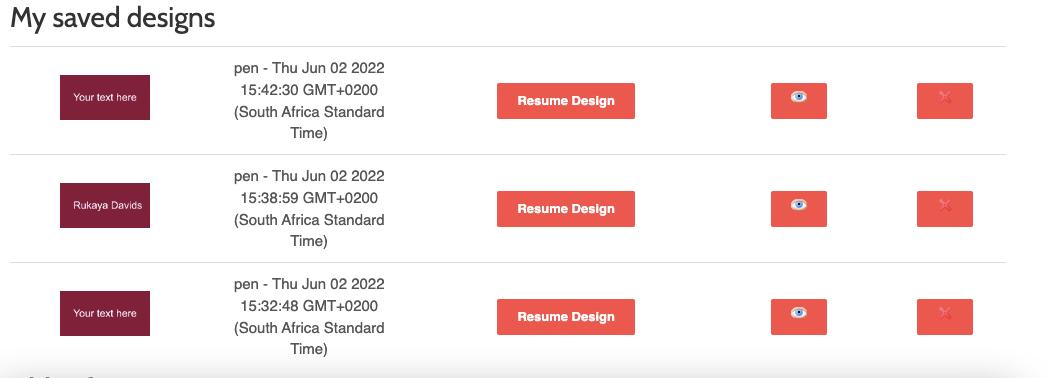Click 'pen - Thu Jun 02 2022' above 15:42:30
1063x378 pixels.
point(309,68)
